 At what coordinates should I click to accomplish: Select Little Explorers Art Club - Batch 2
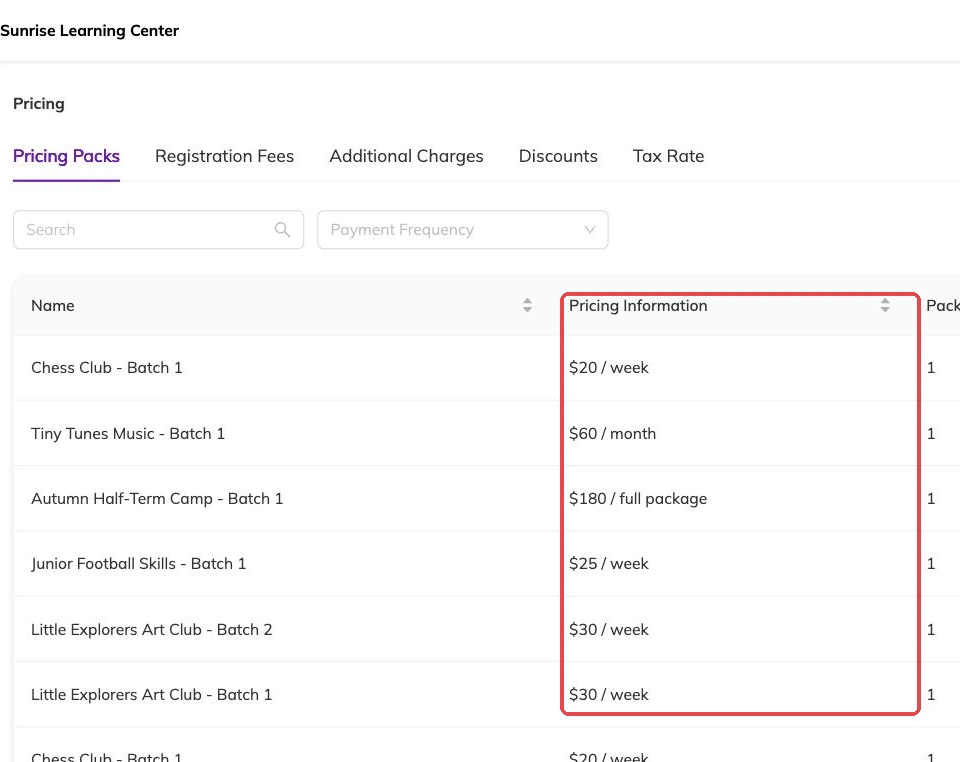152,629
